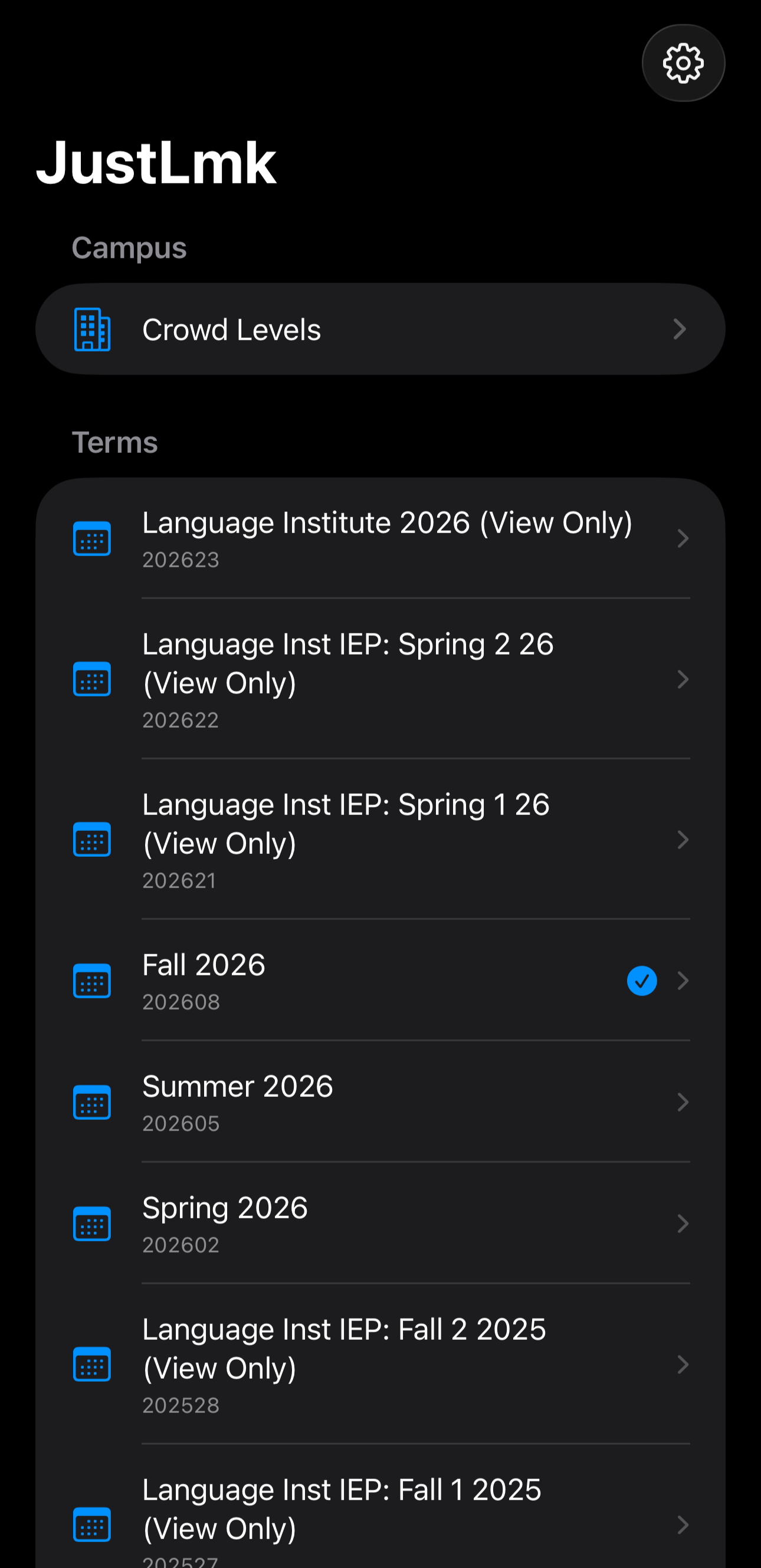Tap calendar icon beside Spring 2 26 term
The height and width of the screenshot is (1568, 761).
point(92,679)
